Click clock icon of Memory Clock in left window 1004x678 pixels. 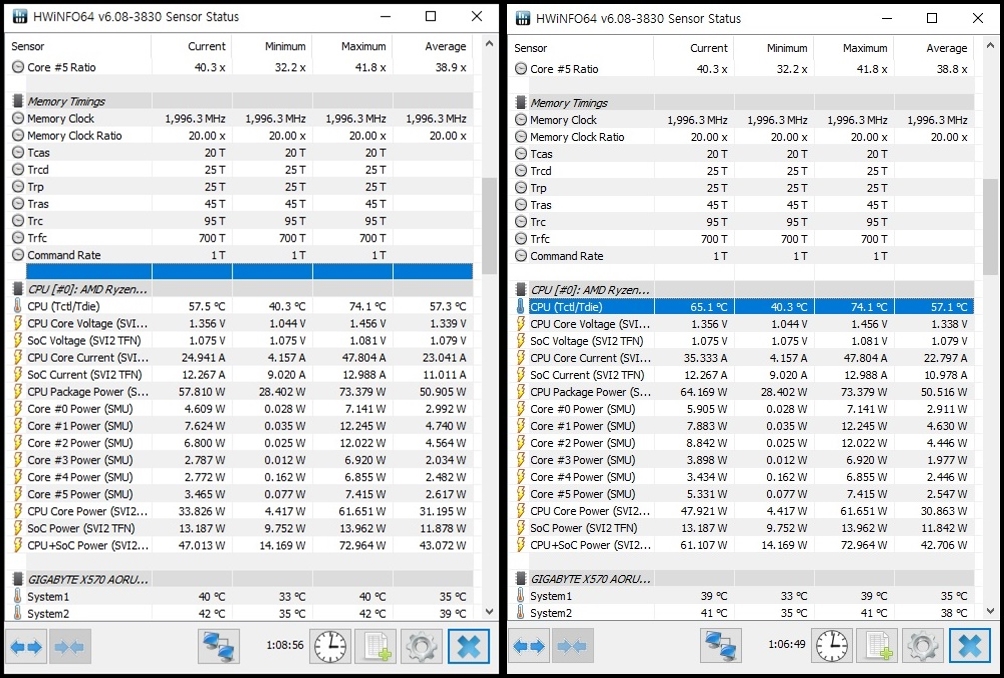(18, 118)
